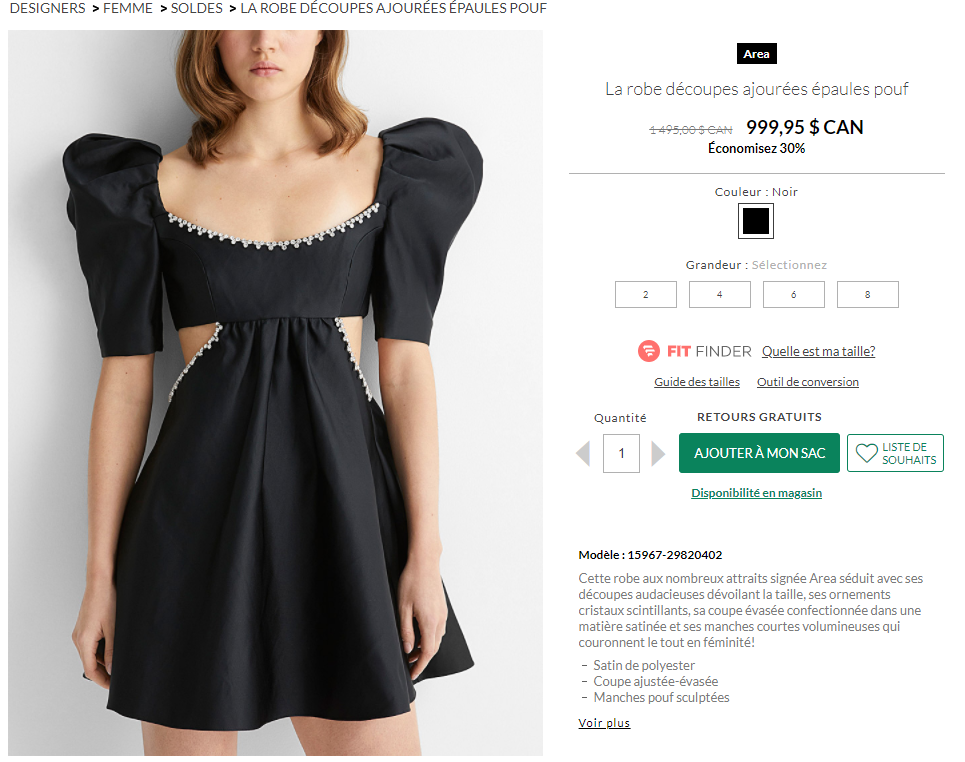Image resolution: width=965 pixels, height=762 pixels.
Task: Open Outil de conversion link
Action: click(807, 382)
